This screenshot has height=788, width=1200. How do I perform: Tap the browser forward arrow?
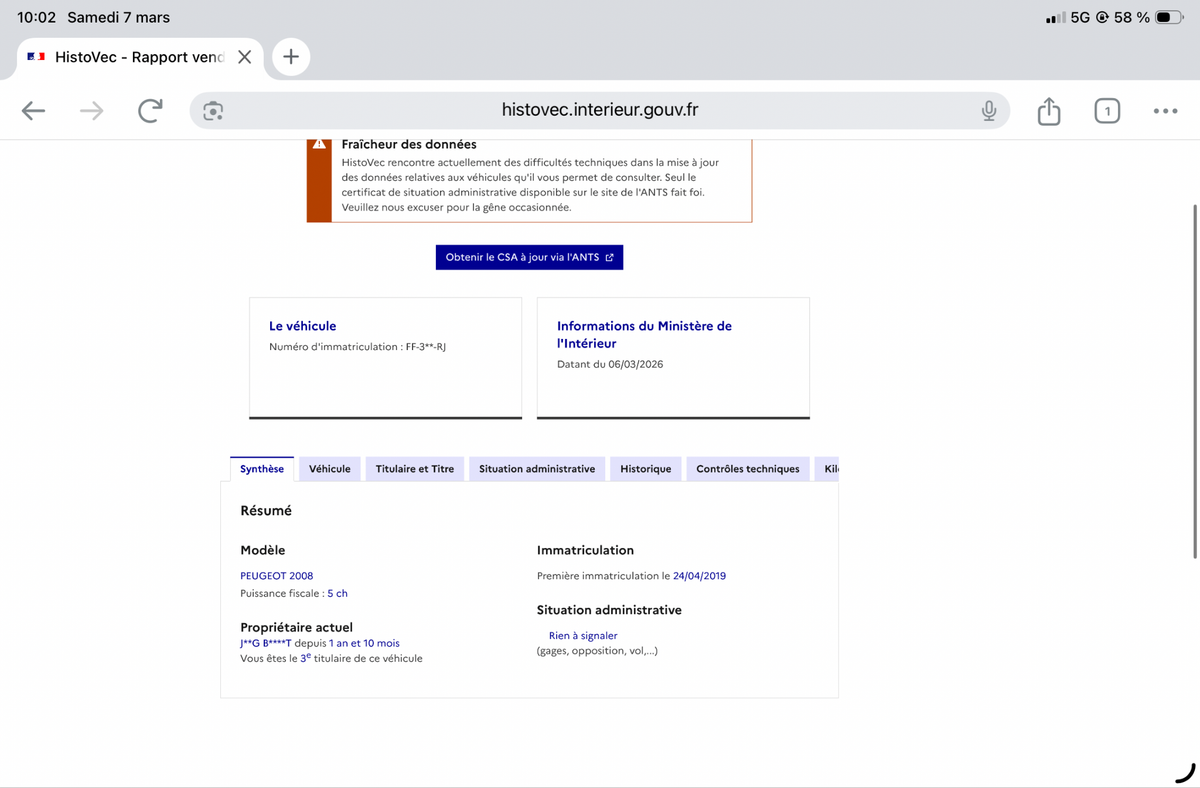[91, 111]
